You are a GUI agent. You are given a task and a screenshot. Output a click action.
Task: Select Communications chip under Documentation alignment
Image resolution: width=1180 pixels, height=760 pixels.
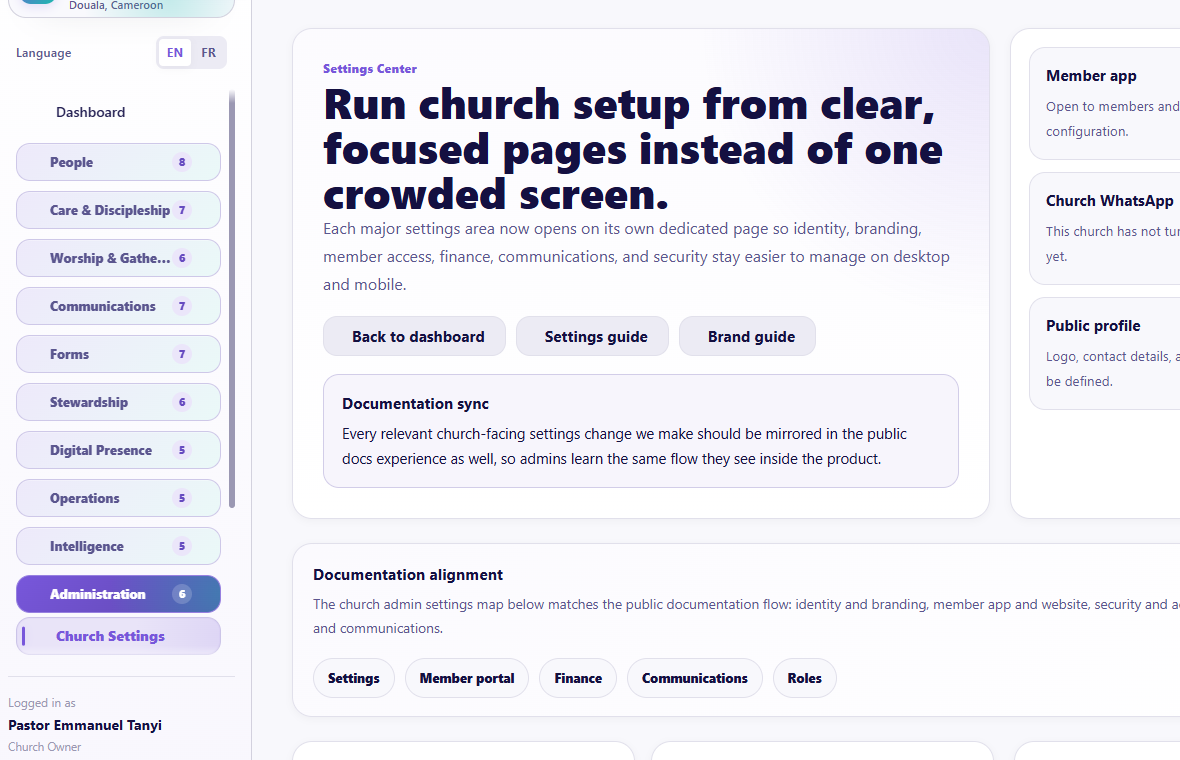point(695,678)
